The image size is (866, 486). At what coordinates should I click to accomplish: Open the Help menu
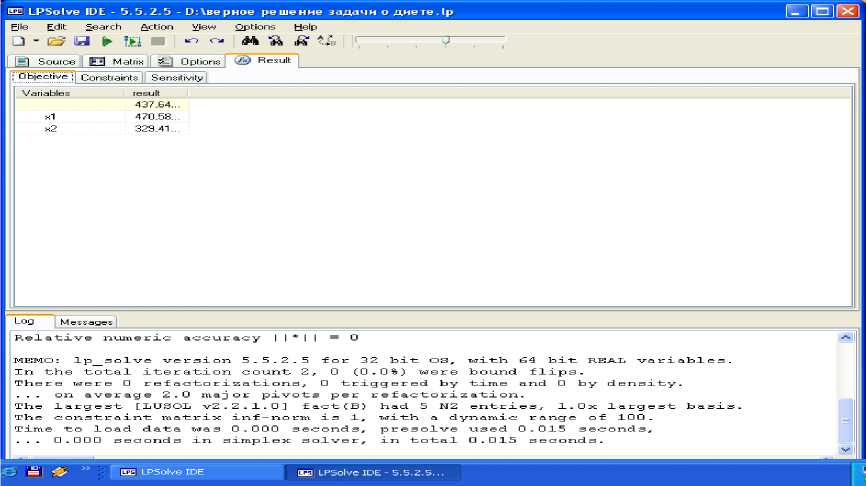(305, 27)
